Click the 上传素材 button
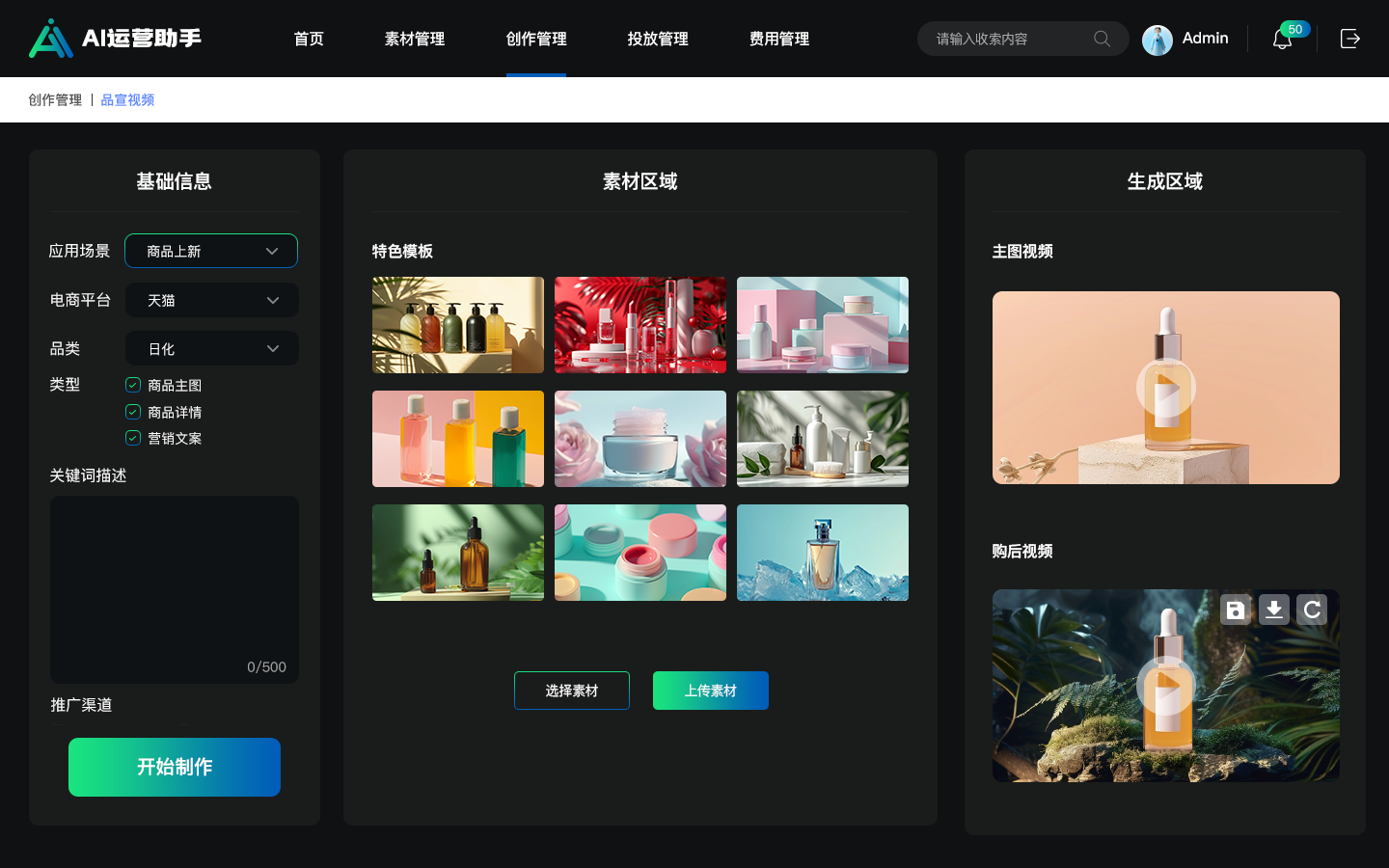1389x868 pixels. pos(711,691)
